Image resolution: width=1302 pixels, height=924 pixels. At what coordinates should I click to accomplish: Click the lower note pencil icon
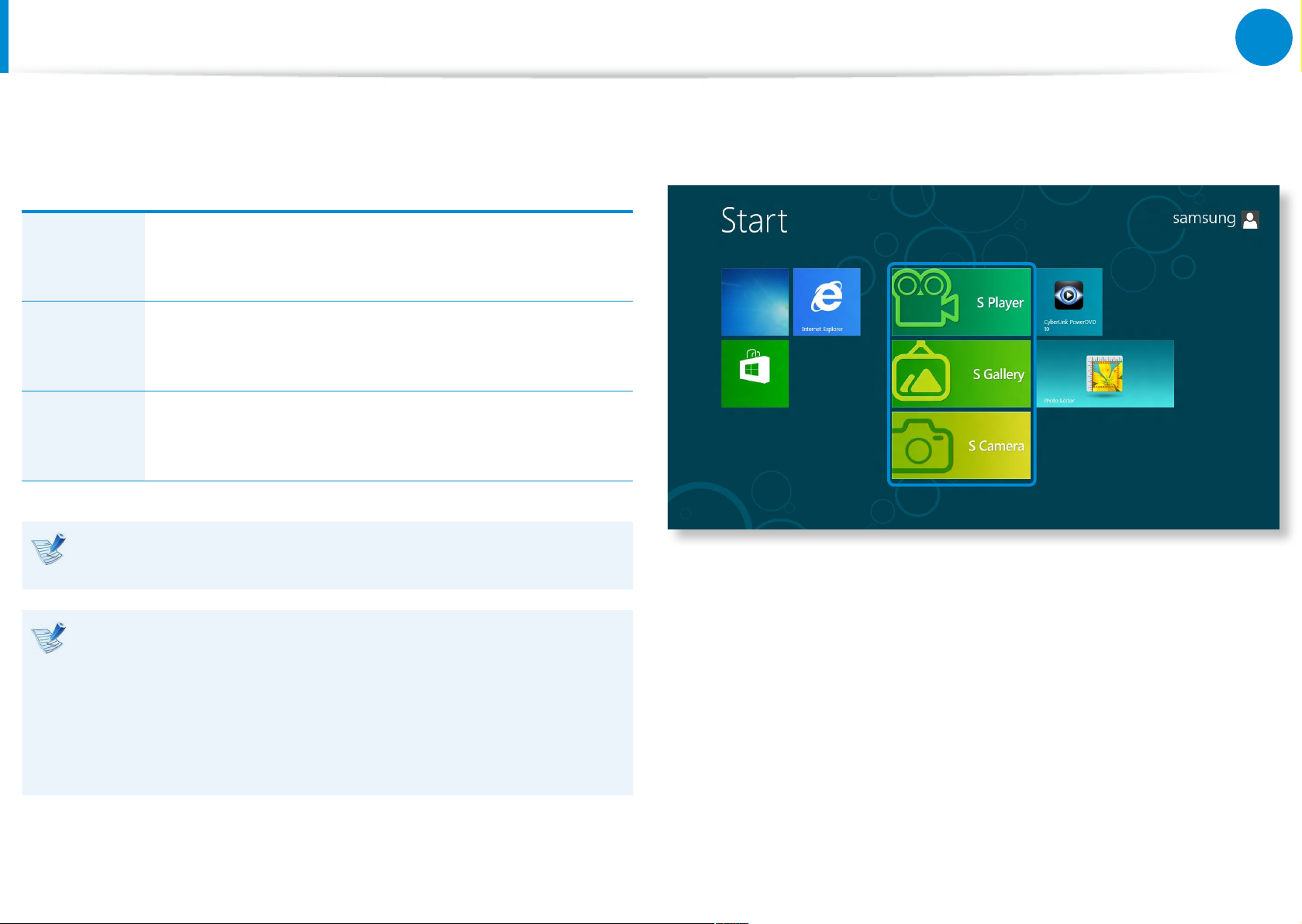(49, 637)
